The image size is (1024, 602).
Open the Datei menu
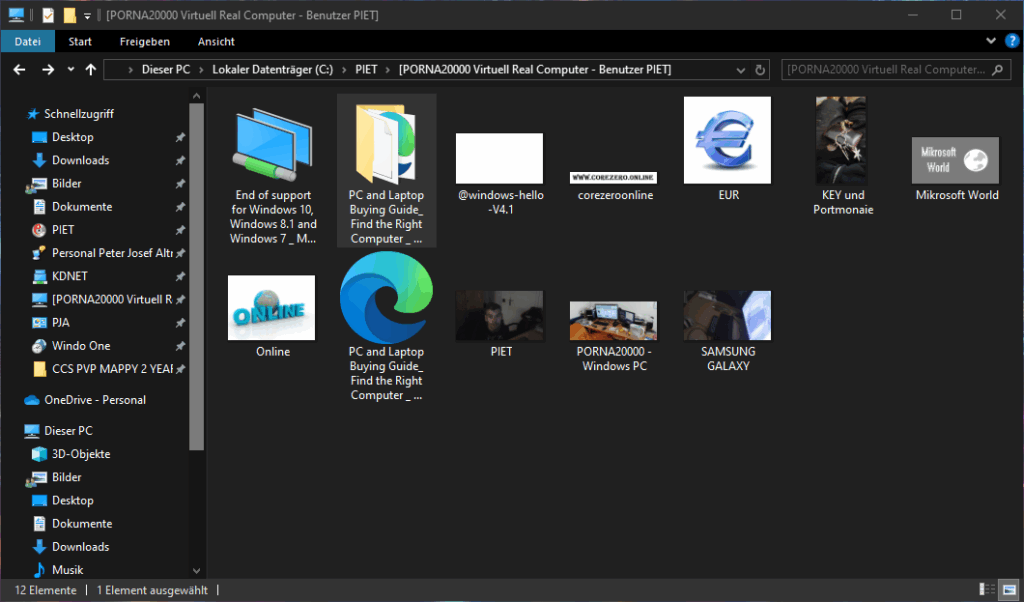click(28, 41)
